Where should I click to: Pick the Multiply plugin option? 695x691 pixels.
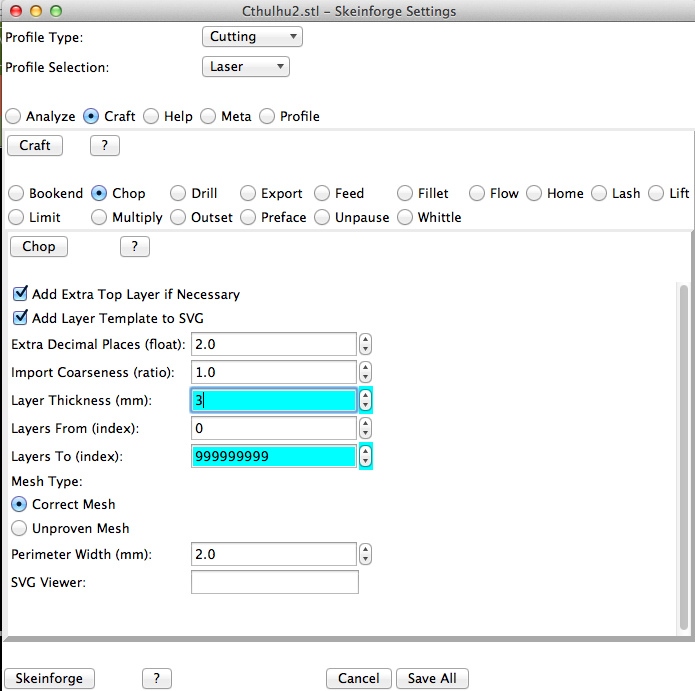[x=99, y=218]
